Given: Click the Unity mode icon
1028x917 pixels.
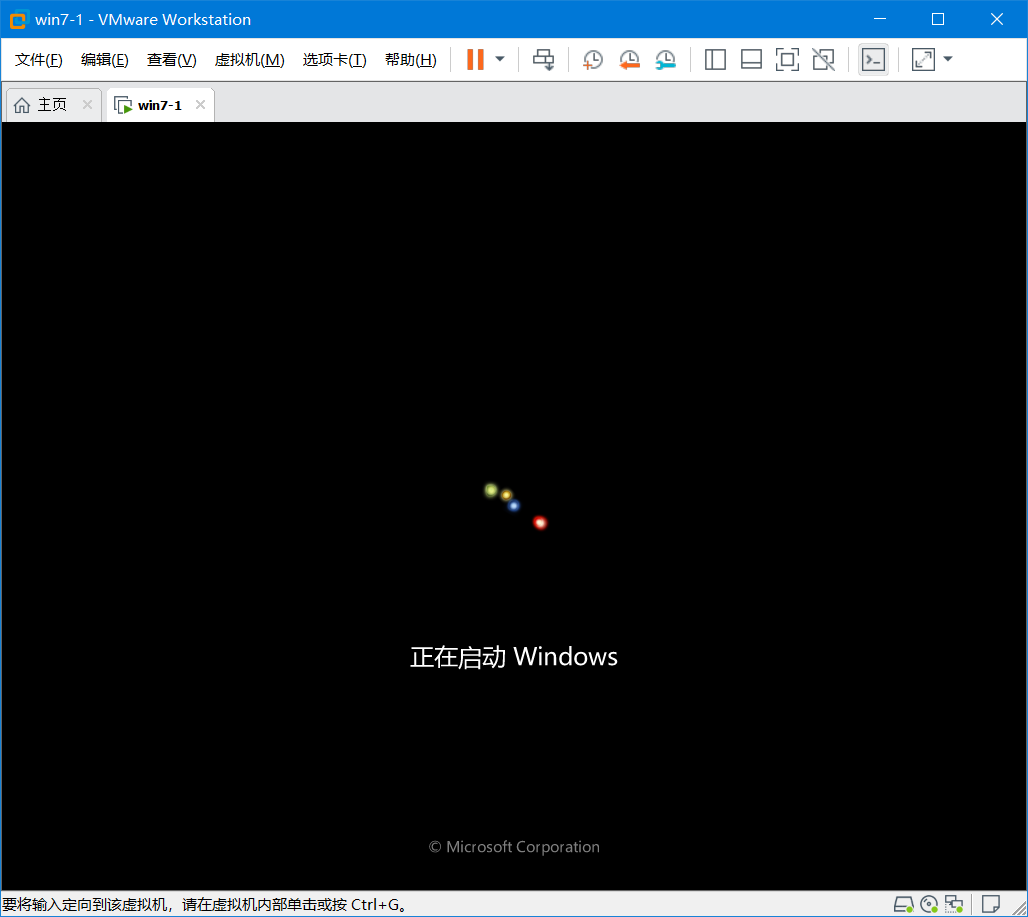Looking at the screenshot, I should [x=823, y=60].
